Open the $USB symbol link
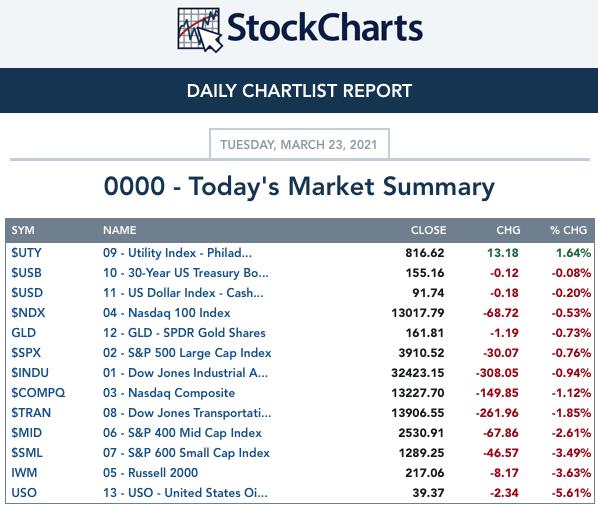Viewport: 598px width, 508px height. coord(26,273)
